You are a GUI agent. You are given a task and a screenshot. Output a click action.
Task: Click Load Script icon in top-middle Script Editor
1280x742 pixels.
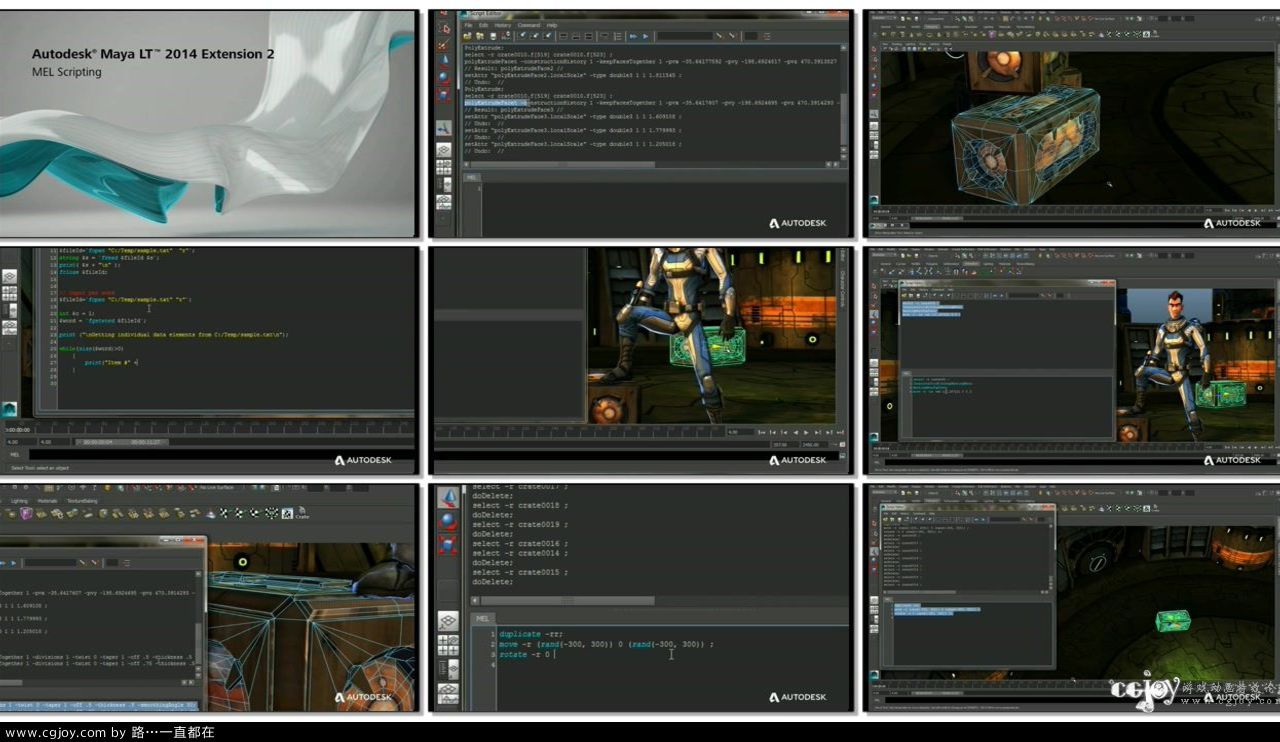(468, 36)
